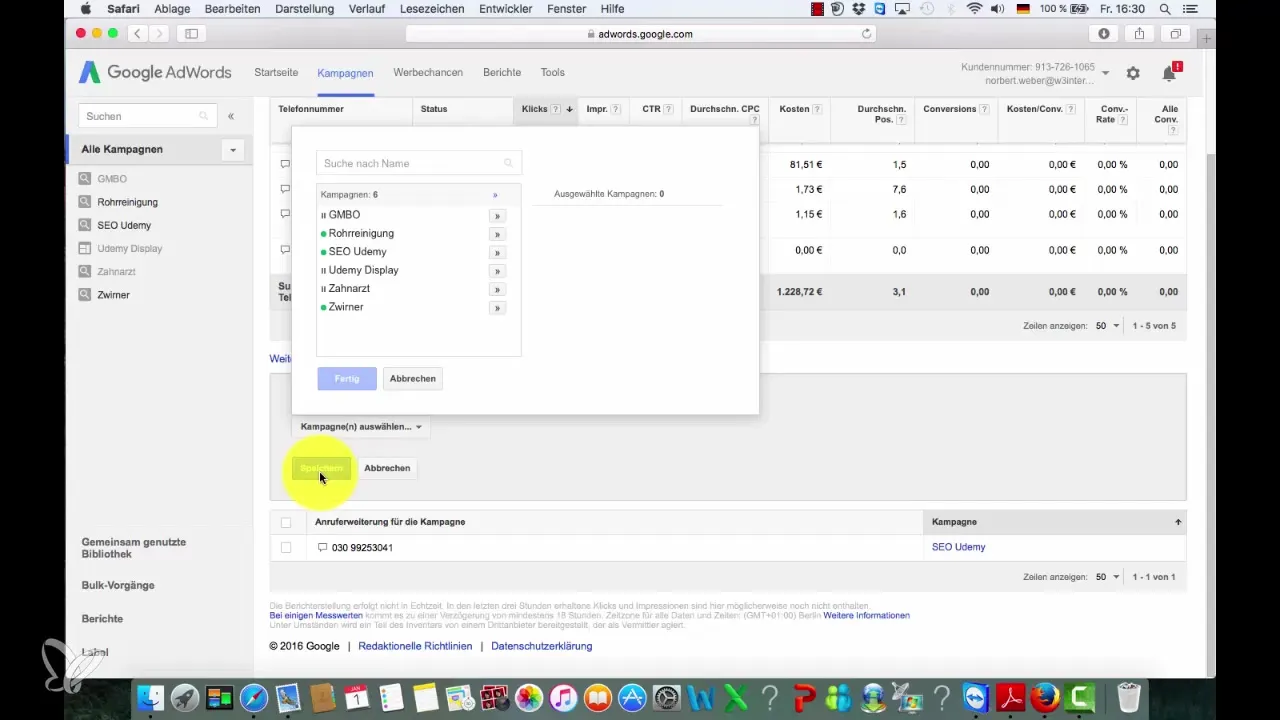Viewport: 1280px width, 720px height.
Task: Open the Trash in the Dock
Action: point(1128,696)
